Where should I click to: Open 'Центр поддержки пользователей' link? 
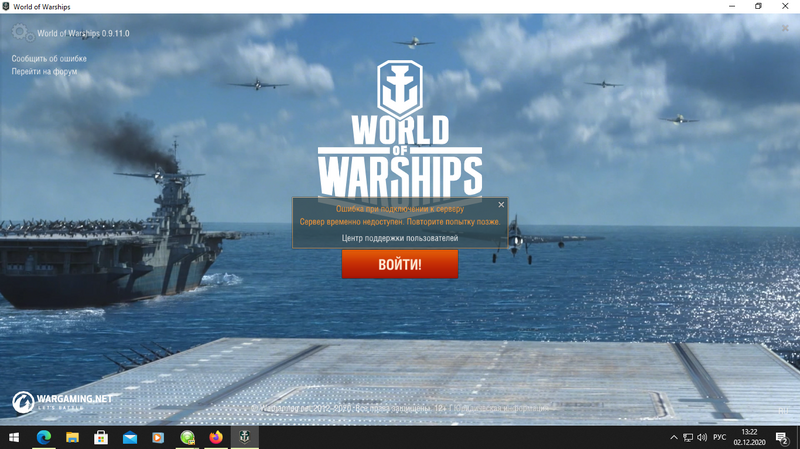400,238
